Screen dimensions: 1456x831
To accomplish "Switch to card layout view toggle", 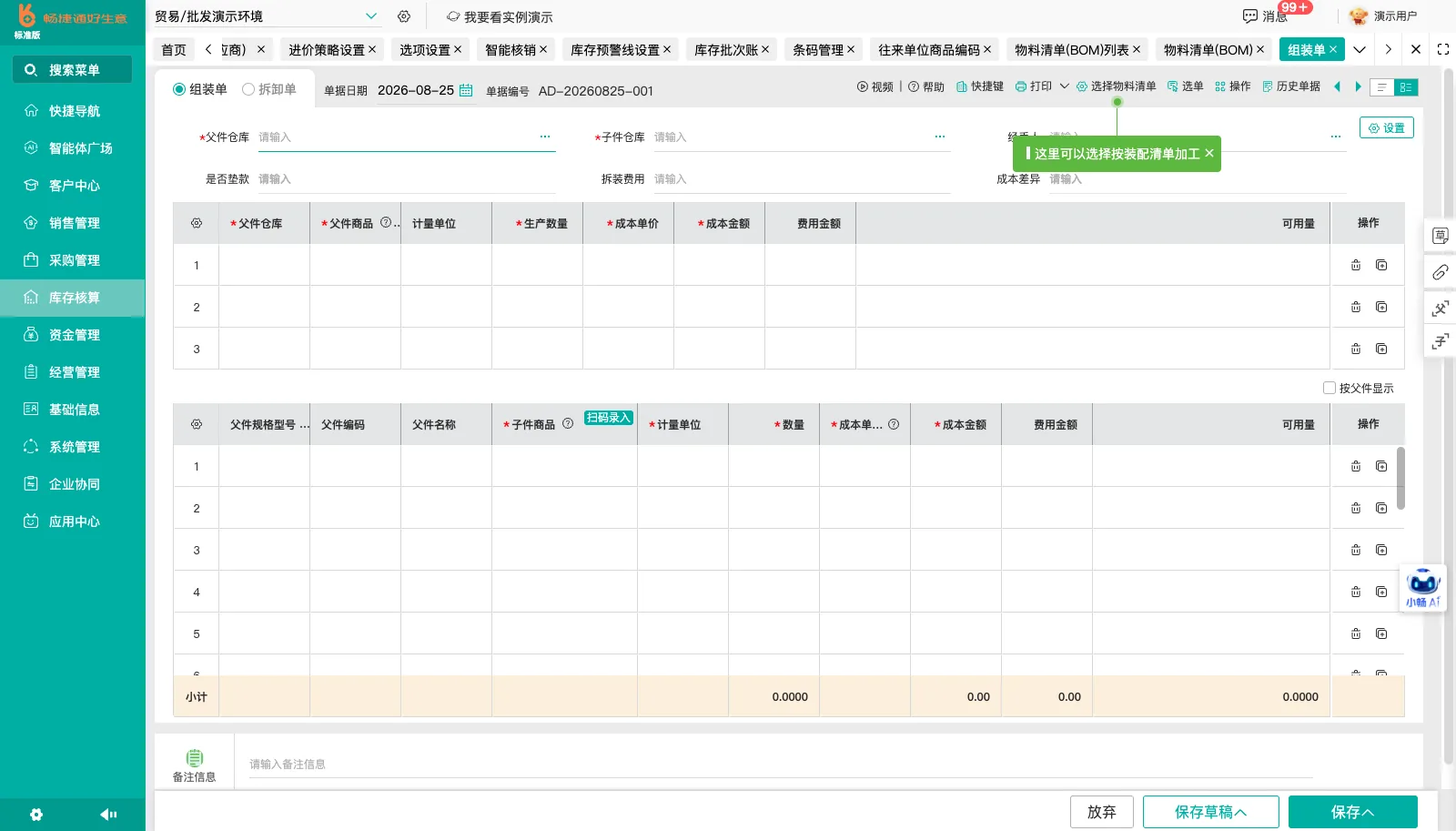I will (1406, 87).
